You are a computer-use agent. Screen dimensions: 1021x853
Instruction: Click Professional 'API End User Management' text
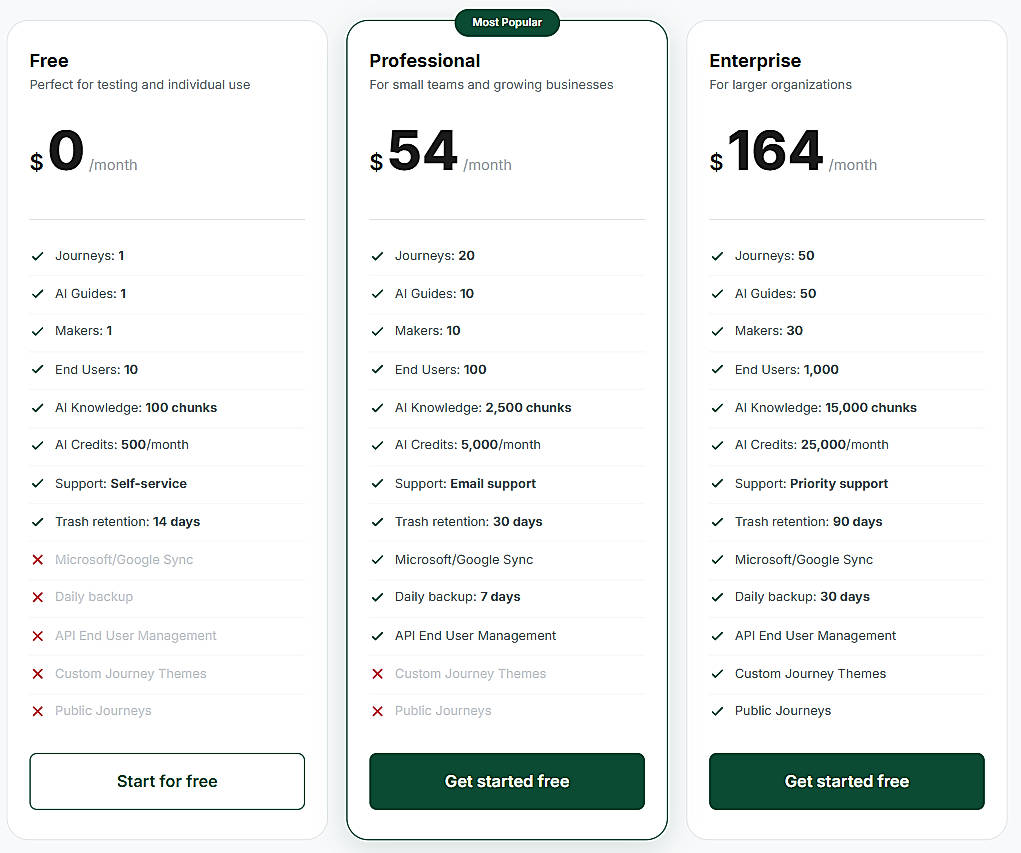(x=475, y=636)
